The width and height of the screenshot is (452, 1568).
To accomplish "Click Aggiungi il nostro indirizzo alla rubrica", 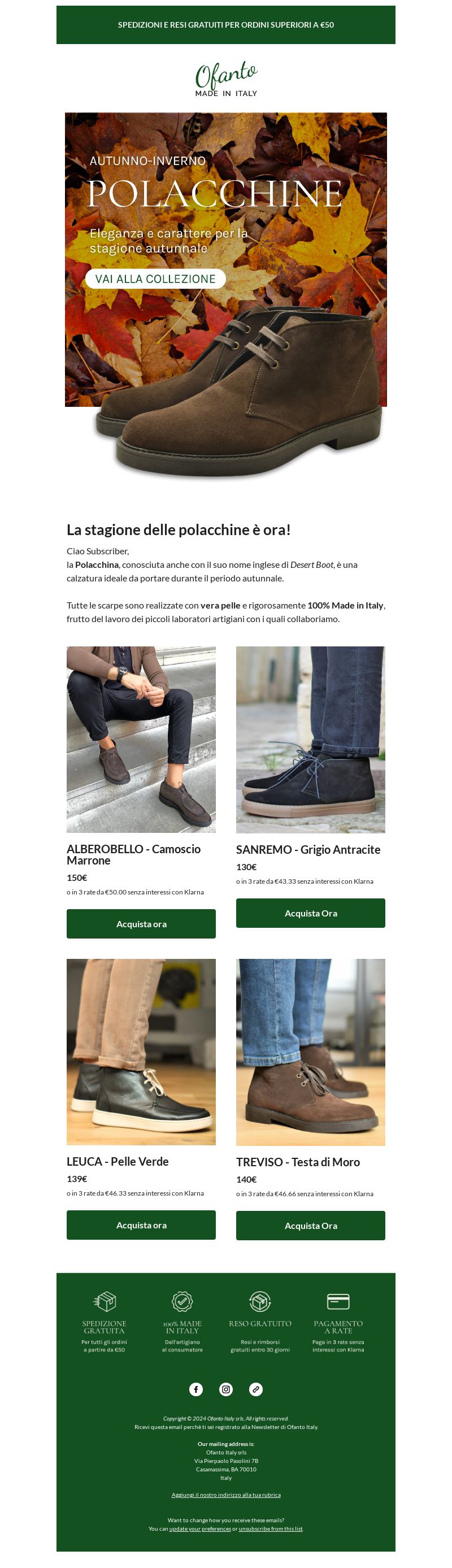I will (x=227, y=1495).
